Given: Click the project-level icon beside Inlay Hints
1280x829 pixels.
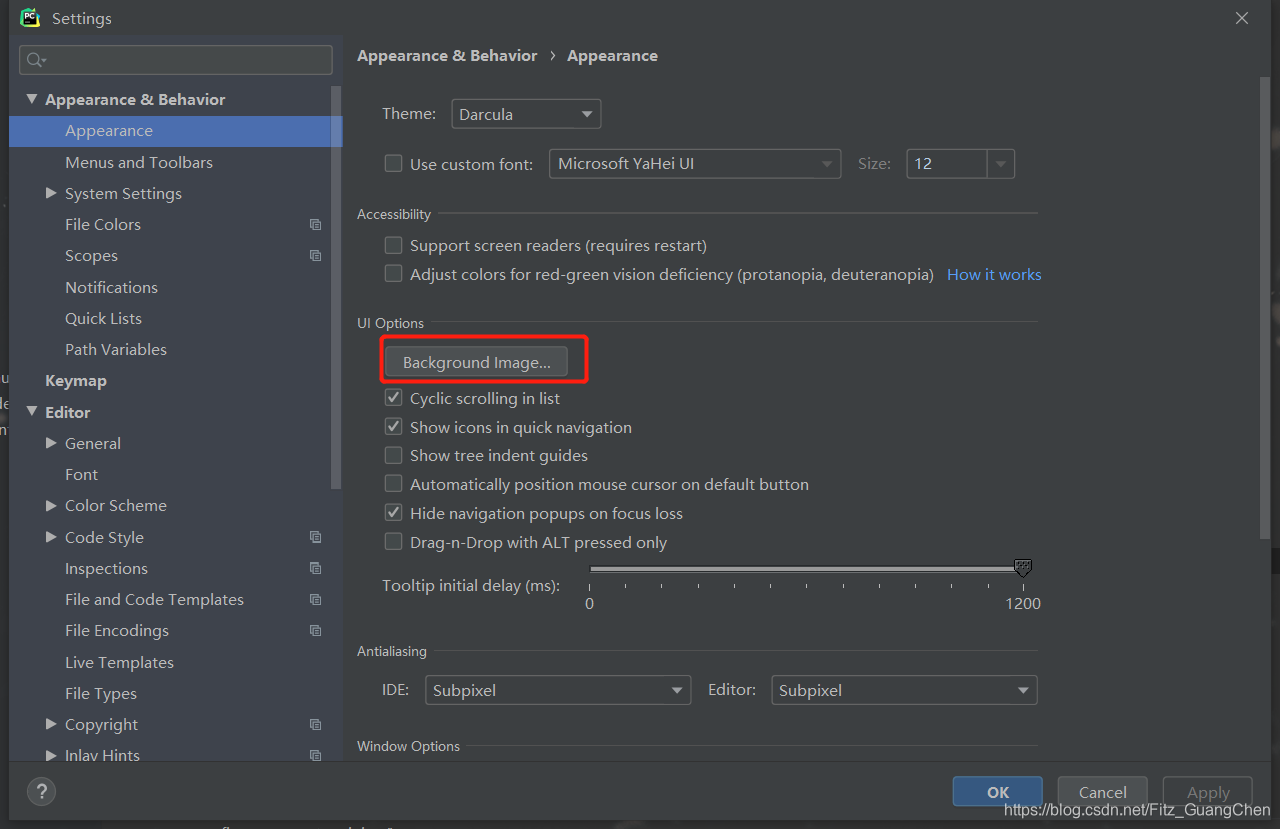Looking at the screenshot, I should (315, 755).
